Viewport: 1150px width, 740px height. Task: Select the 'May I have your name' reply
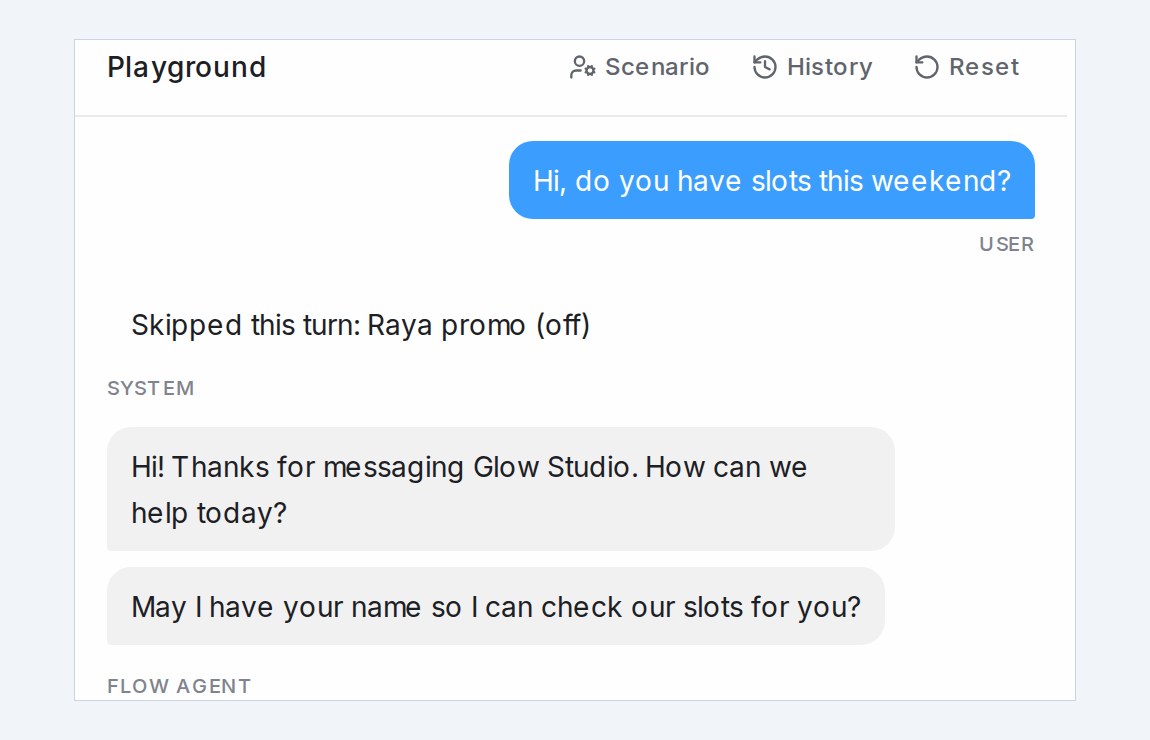(496, 607)
